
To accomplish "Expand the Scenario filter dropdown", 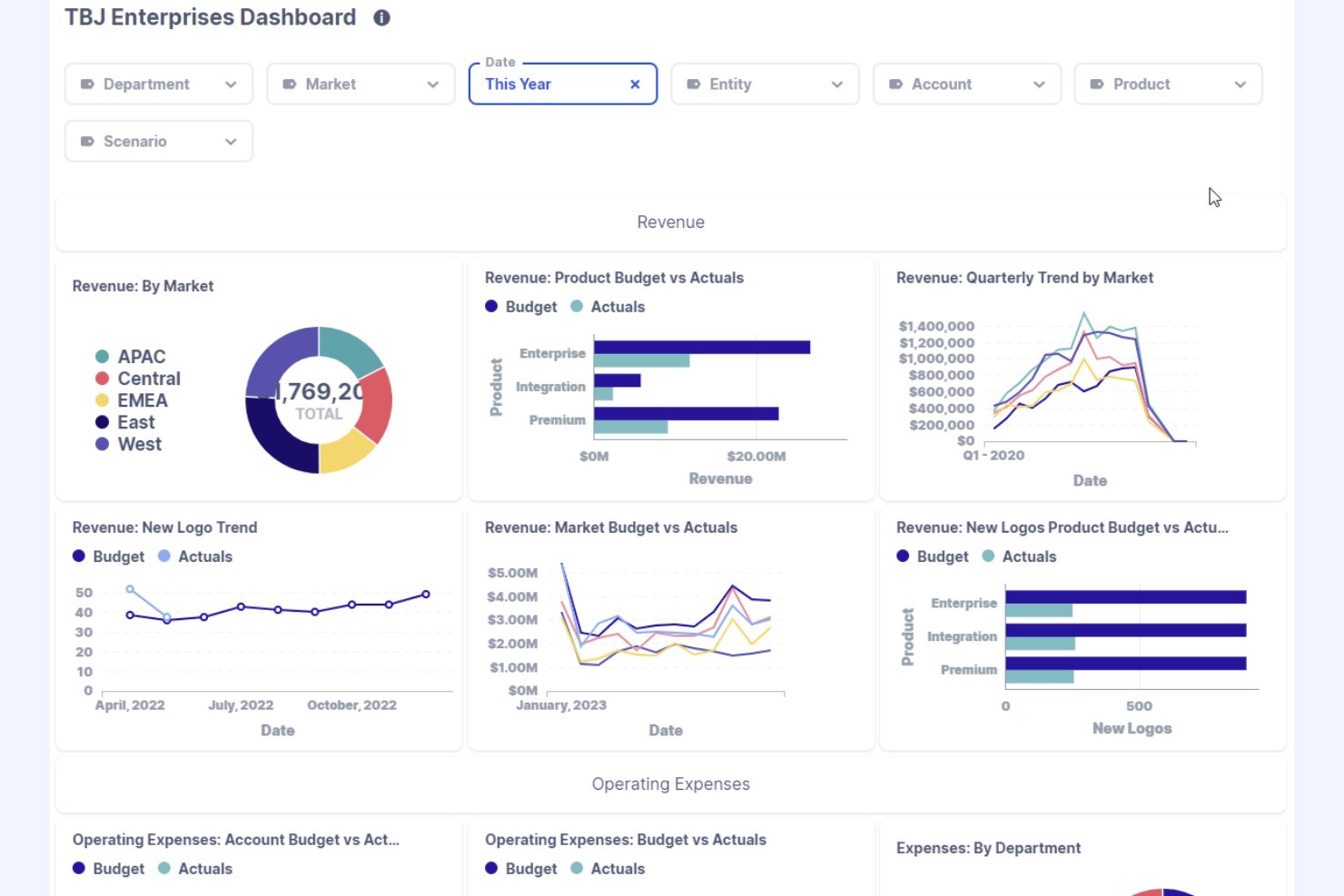I will pos(231,141).
